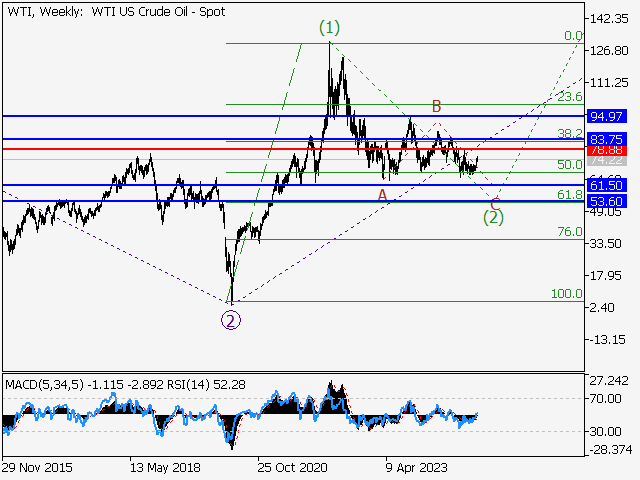Click the circled purple wave 2 marker
640x480 pixels.
click(x=231, y=321)
